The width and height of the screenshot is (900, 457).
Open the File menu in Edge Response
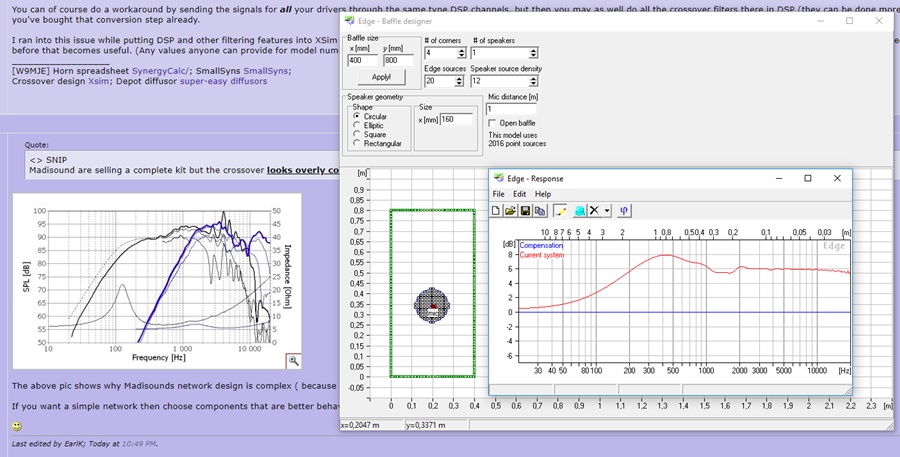[498, 194]
